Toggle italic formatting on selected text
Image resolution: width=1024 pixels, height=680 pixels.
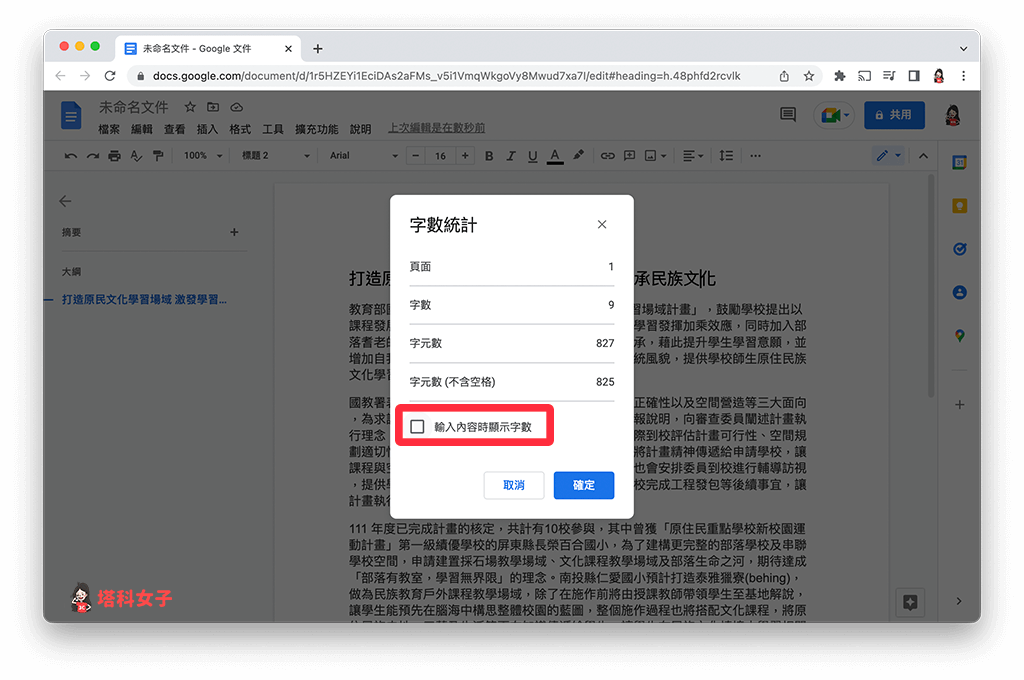click(x=510, y=155)
